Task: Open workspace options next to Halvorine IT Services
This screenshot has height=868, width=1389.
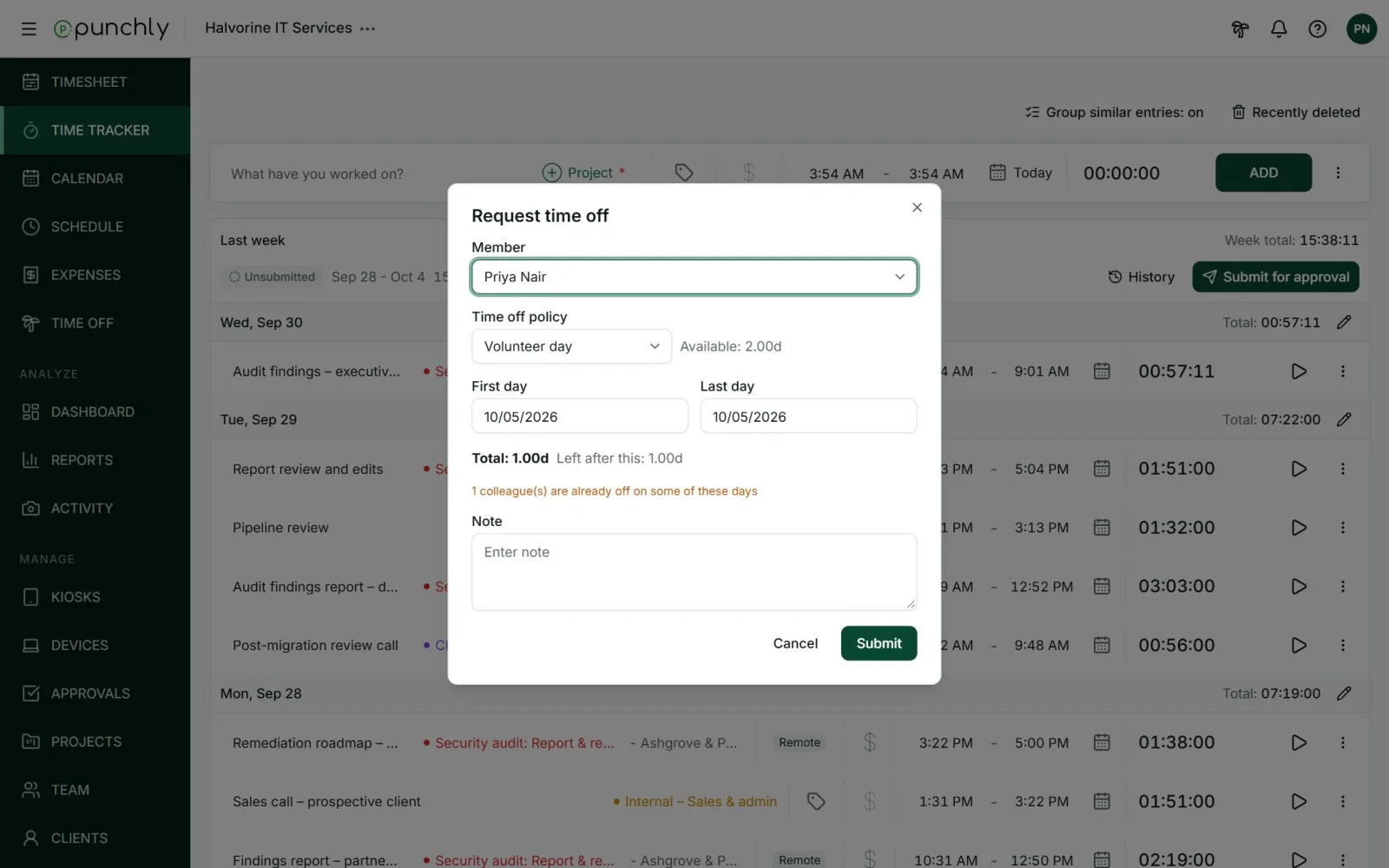Action: pos(368,29)
